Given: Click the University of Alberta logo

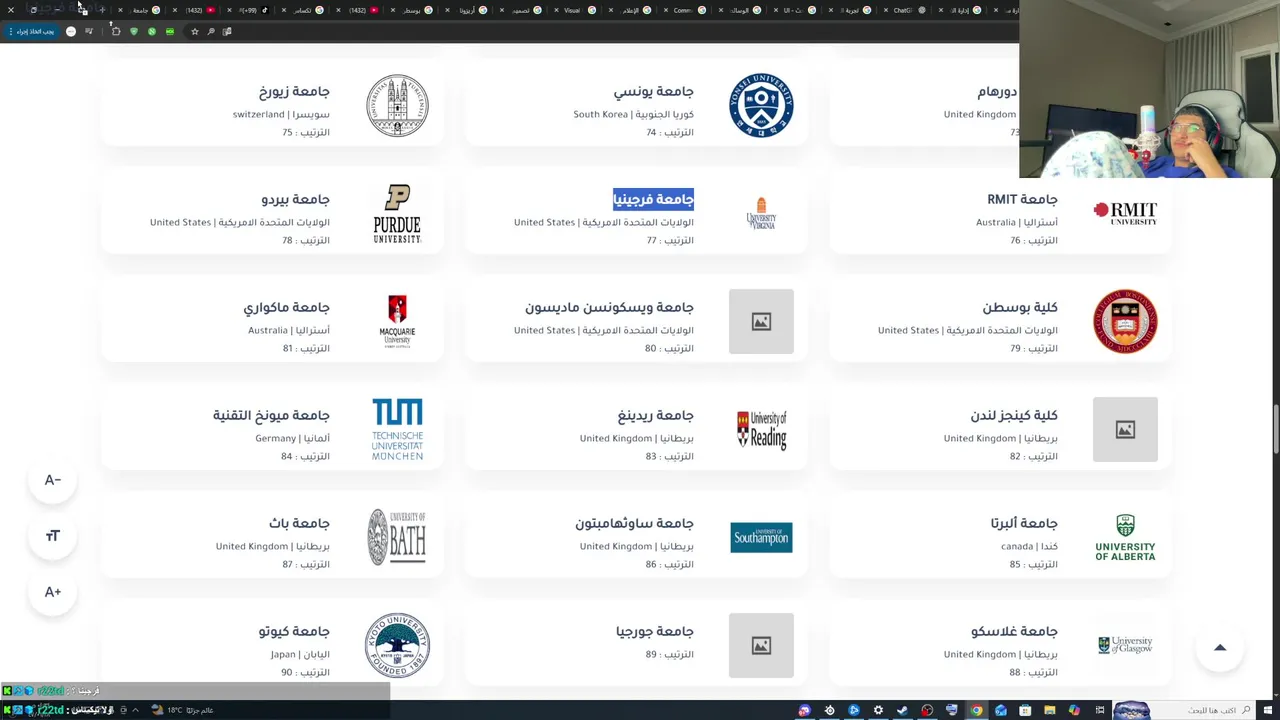Looking at the screenshot, I should coord(1125,537).
